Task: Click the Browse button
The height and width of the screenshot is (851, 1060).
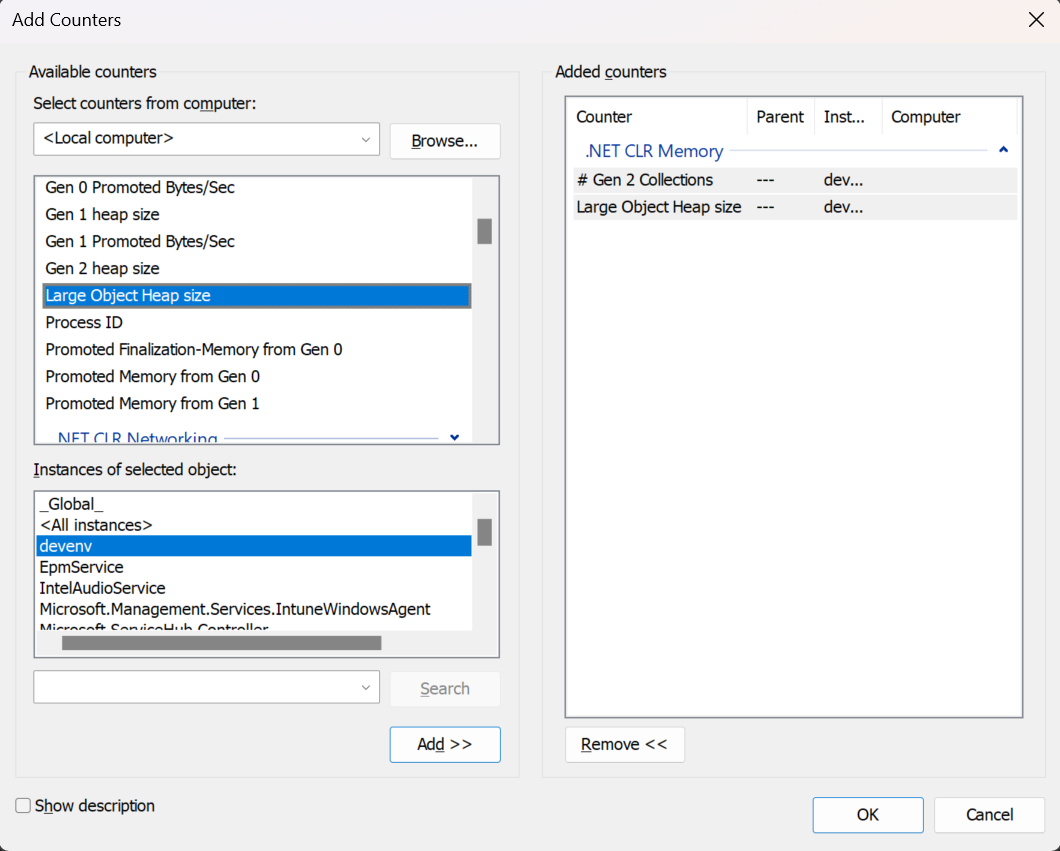Action: tap(444, 141)
